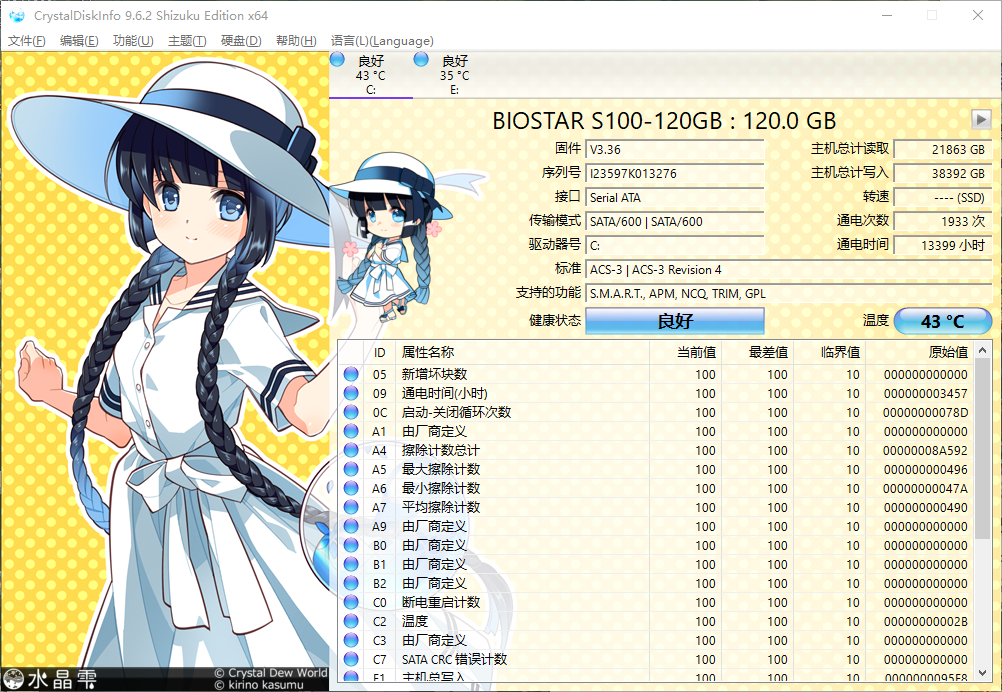Open the 帮助(H) menu
The width and height of the screenshot is (1002, 692).
point(296,41)
